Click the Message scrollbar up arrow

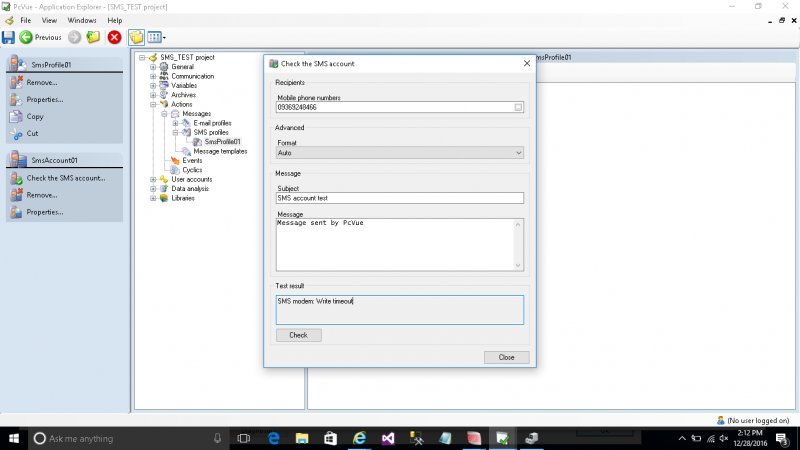coord(518,224)
